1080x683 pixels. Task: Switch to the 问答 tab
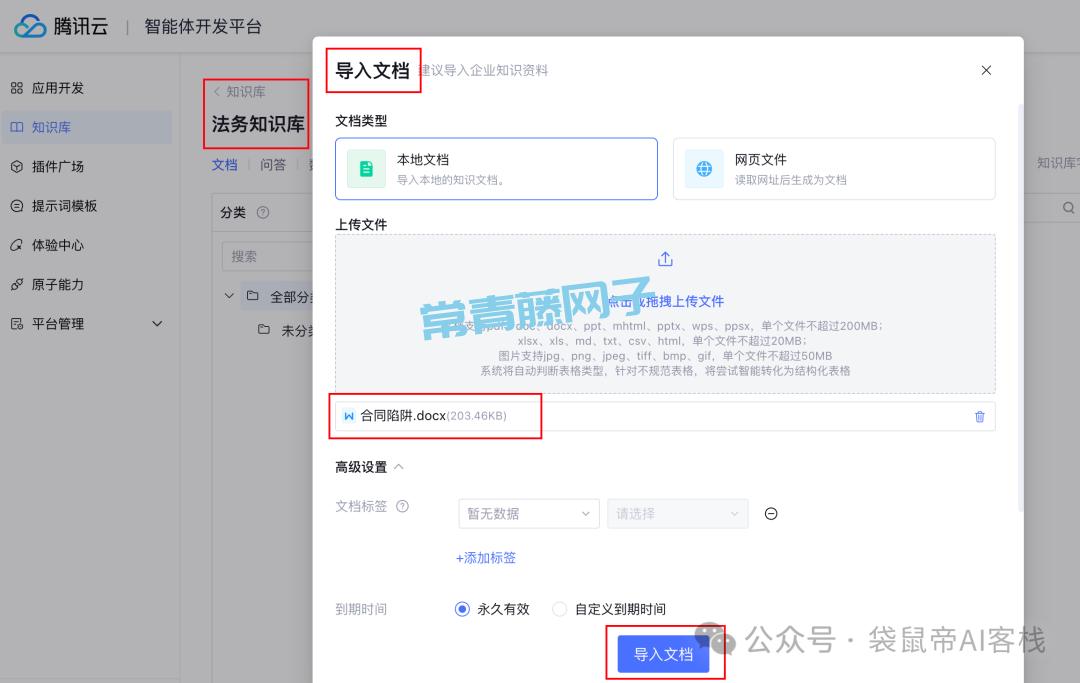click(x=273, y=165)
